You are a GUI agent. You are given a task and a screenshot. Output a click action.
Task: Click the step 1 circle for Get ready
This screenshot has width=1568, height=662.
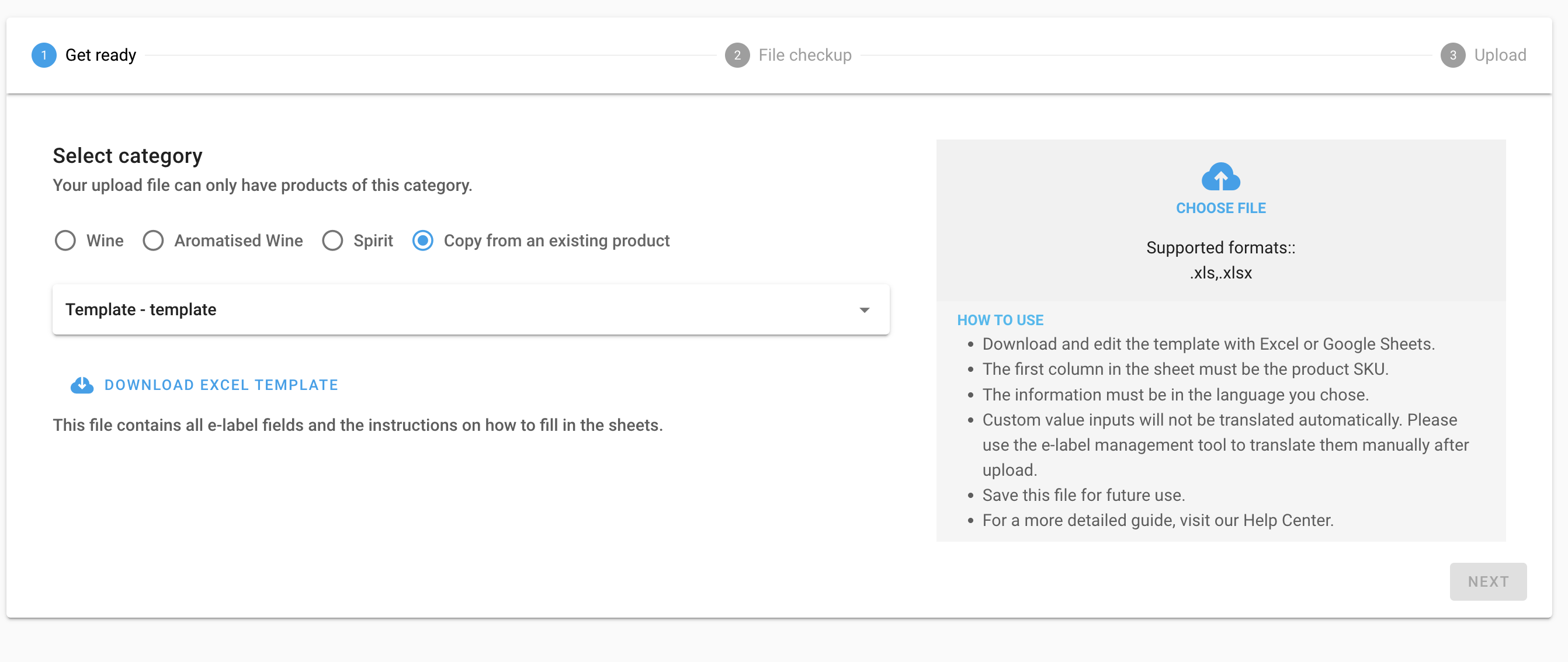click(x=44, y=55)
